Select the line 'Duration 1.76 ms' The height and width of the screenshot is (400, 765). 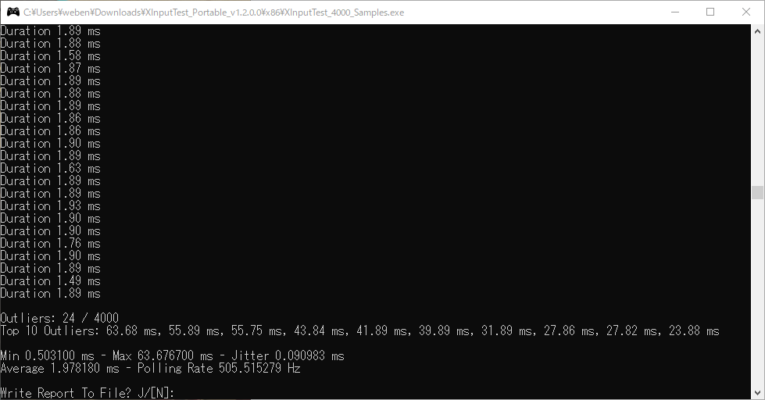(50, 244)
